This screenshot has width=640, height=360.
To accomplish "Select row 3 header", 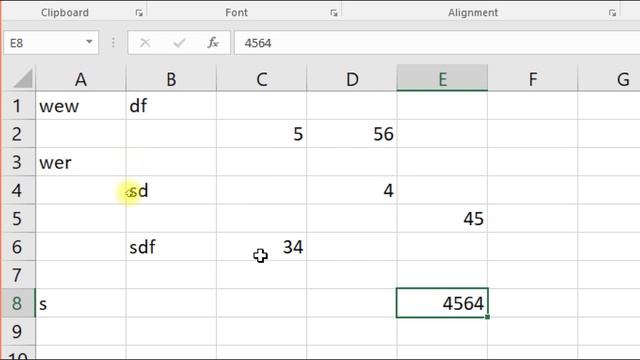I will tap(18, 162).
